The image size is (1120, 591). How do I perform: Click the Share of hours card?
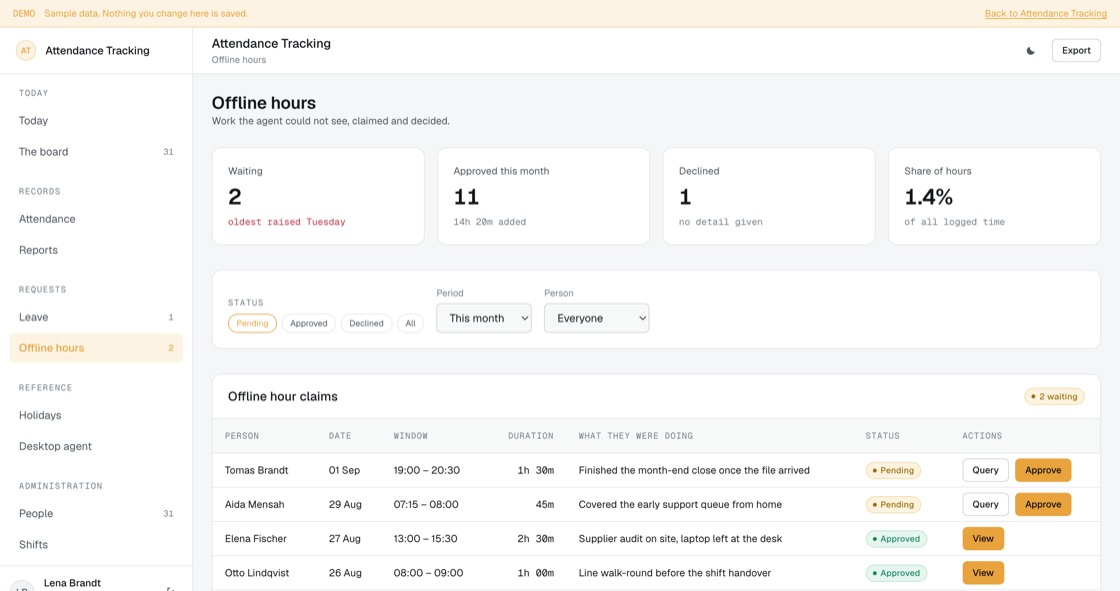point(994,197)
